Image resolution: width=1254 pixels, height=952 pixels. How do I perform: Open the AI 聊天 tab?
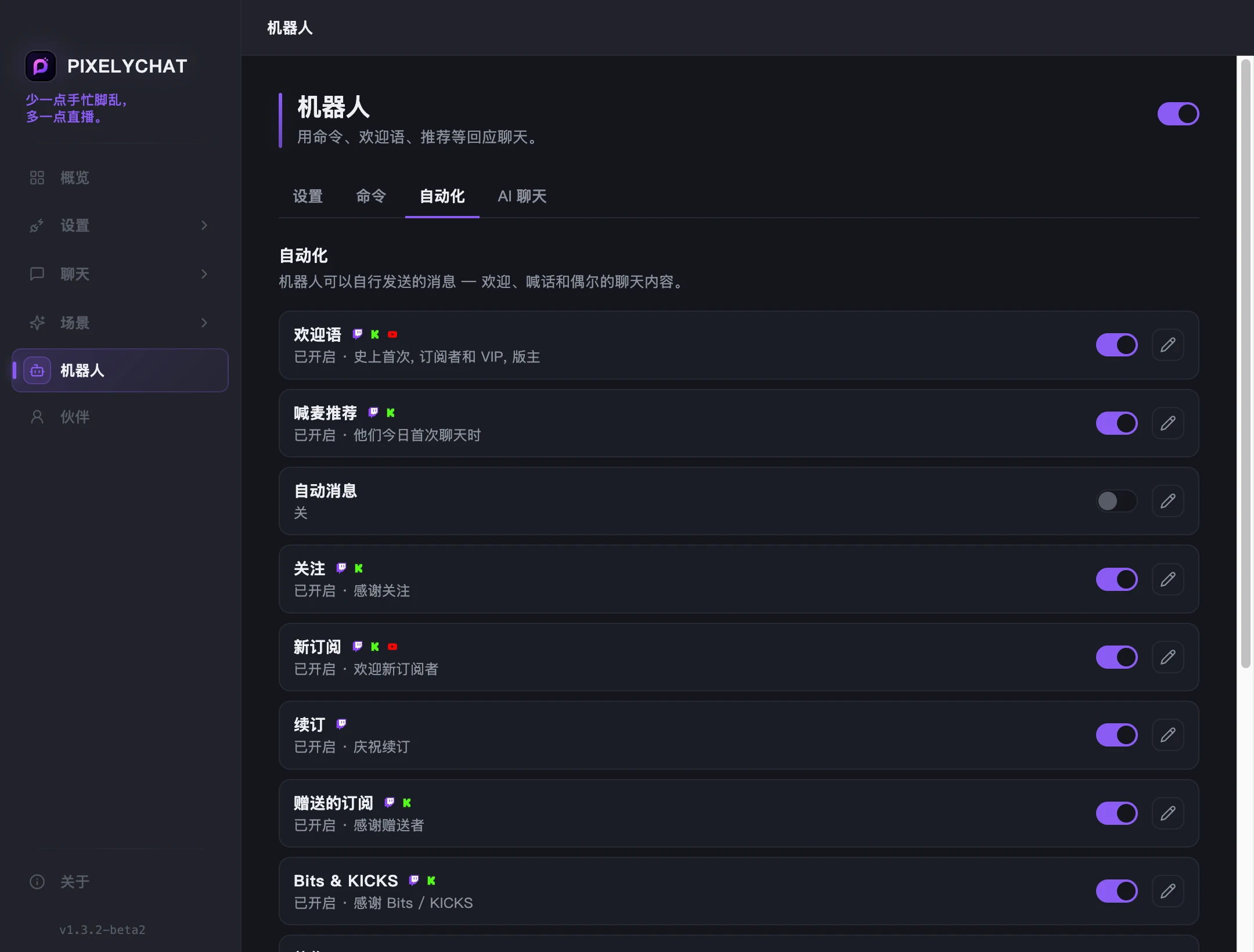(522, 196)
